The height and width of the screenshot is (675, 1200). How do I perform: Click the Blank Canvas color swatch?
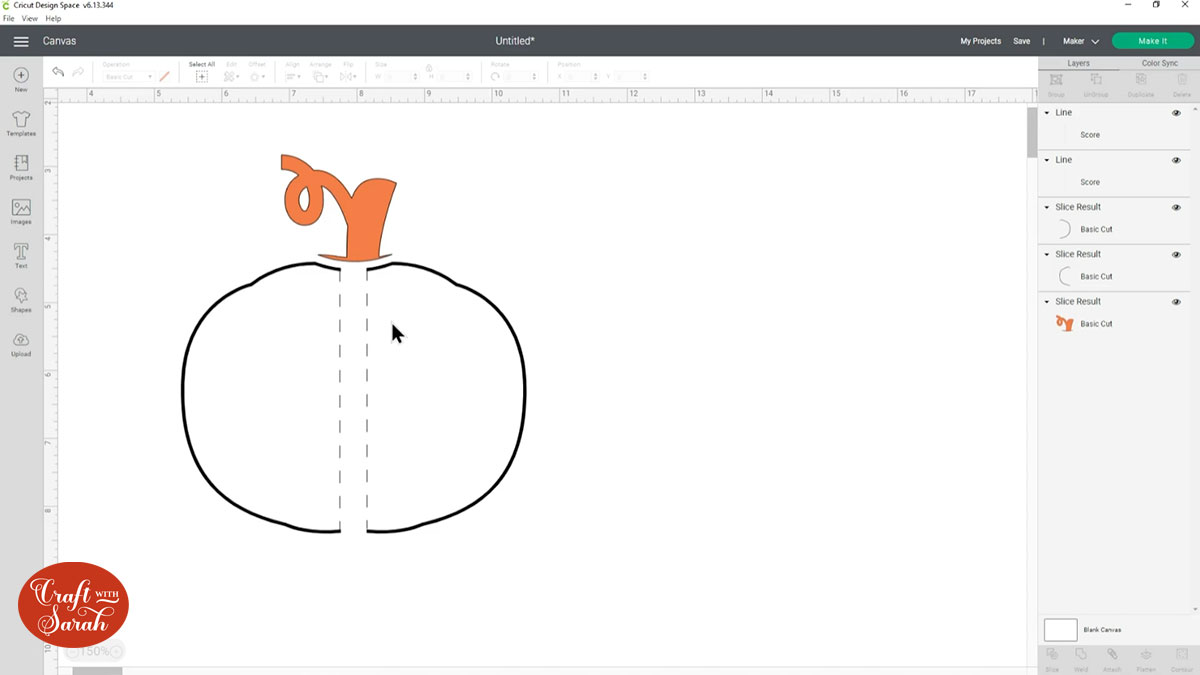tap(1061, 630)
